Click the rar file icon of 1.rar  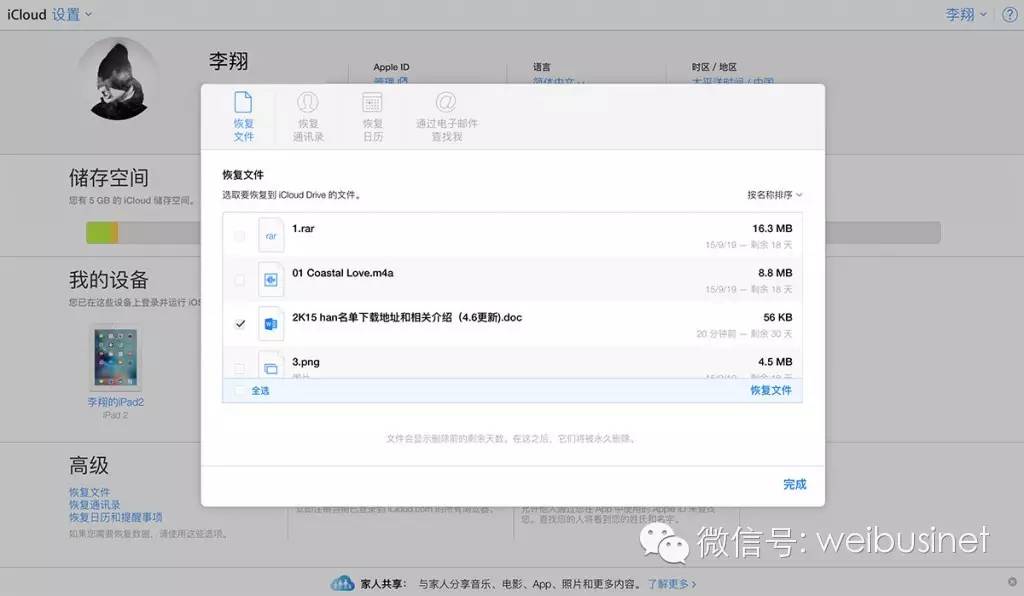tap(270, 235)
